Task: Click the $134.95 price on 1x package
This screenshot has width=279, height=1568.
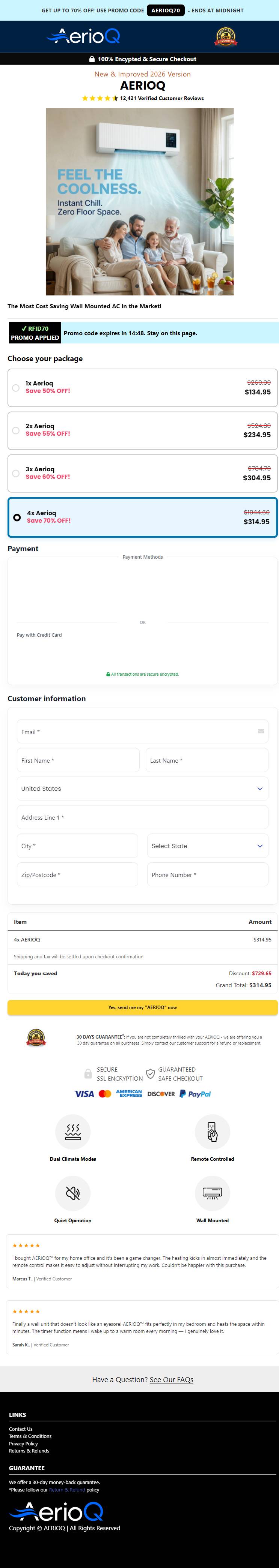Action: click(x=258, y=392)
